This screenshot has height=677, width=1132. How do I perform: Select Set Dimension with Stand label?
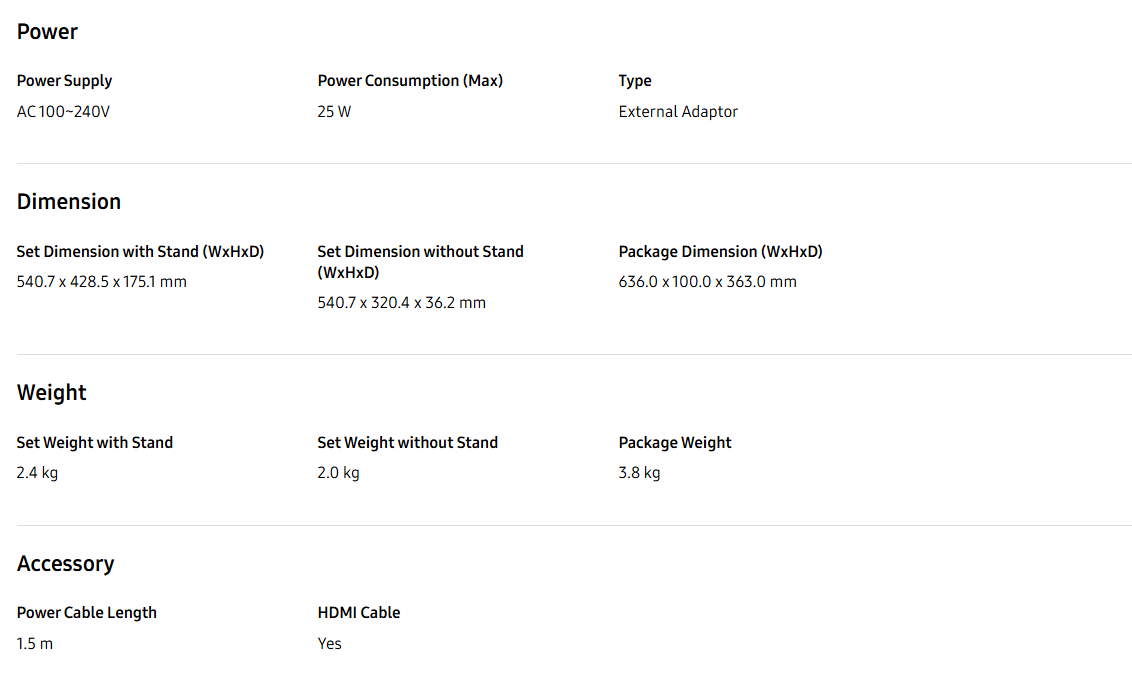tap(140, 252)
